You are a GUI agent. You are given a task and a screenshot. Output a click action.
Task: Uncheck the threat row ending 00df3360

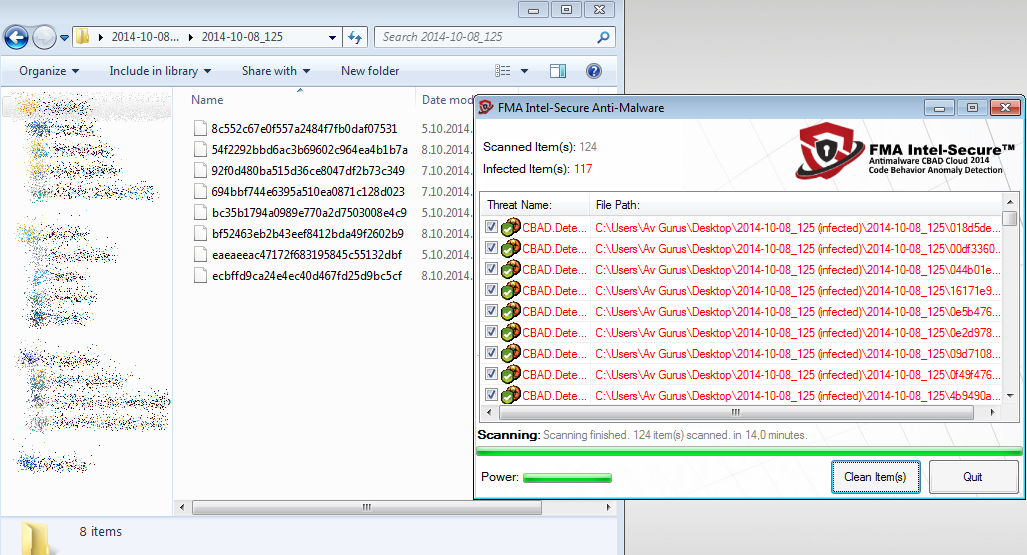tap(491, 248)
